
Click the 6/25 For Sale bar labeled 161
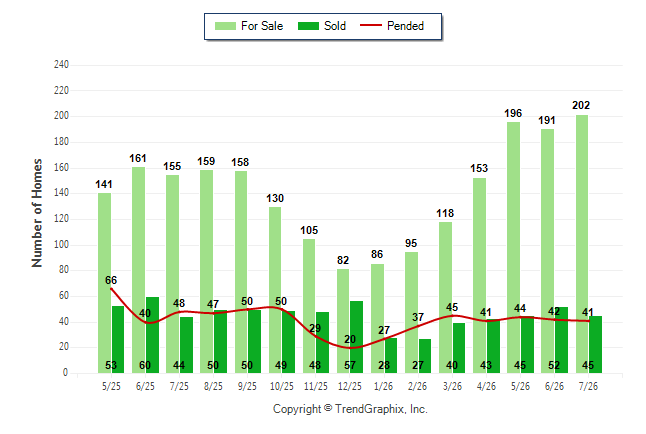click(138, 270)
